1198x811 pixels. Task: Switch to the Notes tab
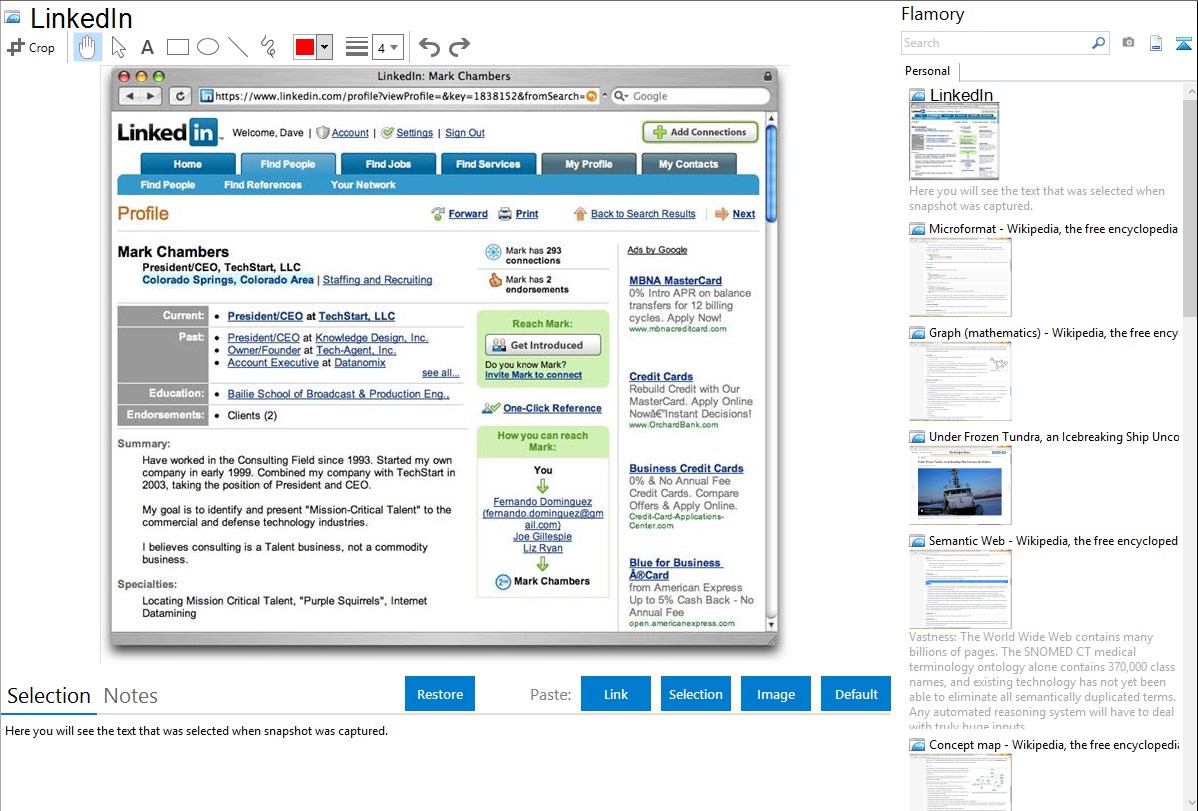pyautogui.click(x=131, y=696)
